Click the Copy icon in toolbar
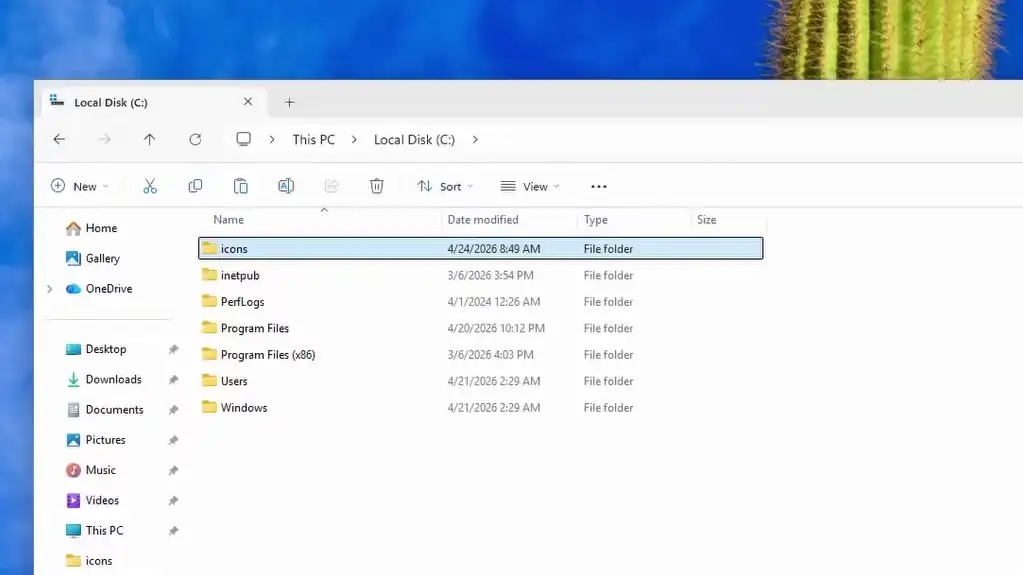 tap(195, 187)
